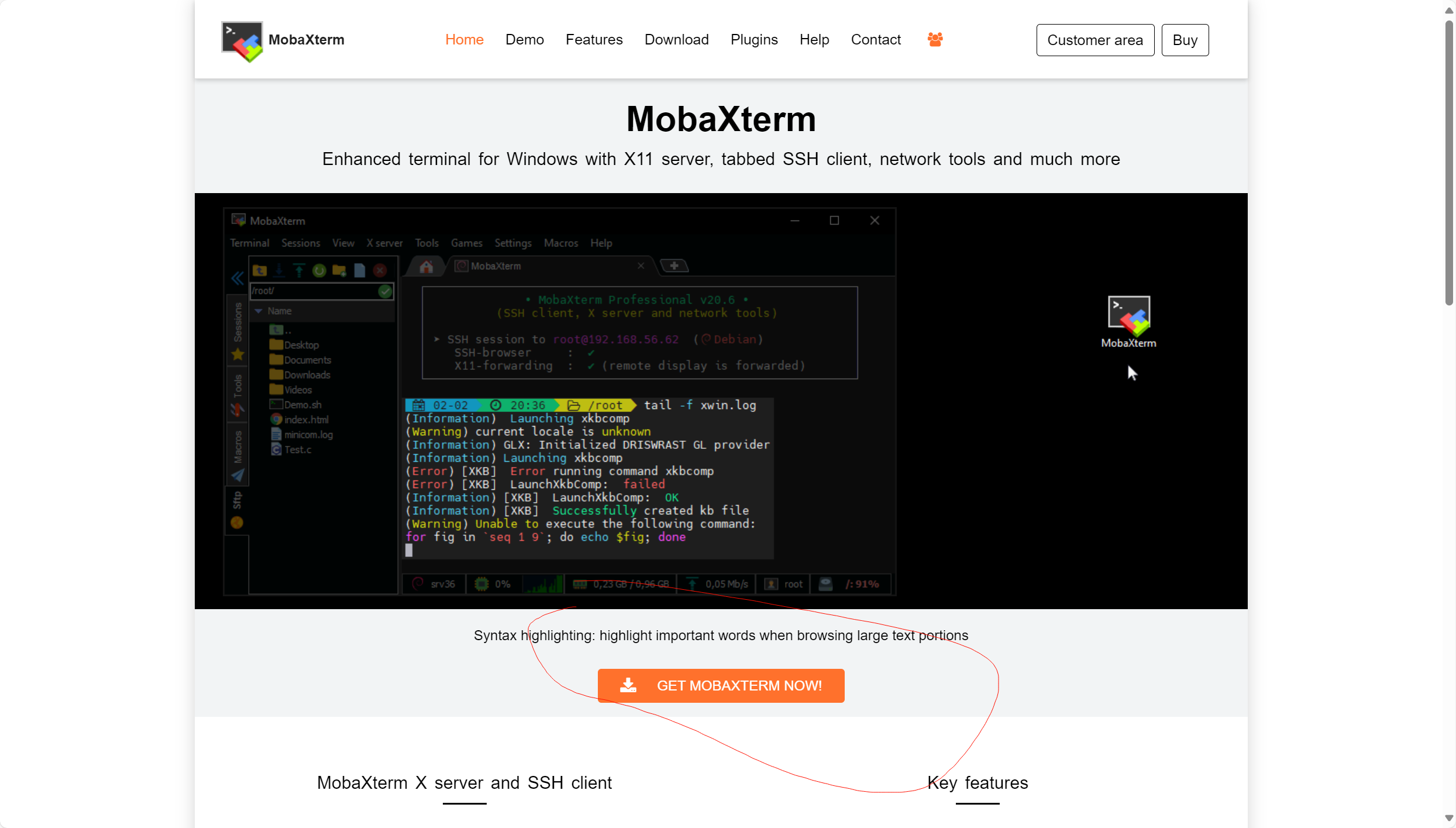Navigate to the Plugins page
The height and width of the screenshot is (828, 1456).
754,39
